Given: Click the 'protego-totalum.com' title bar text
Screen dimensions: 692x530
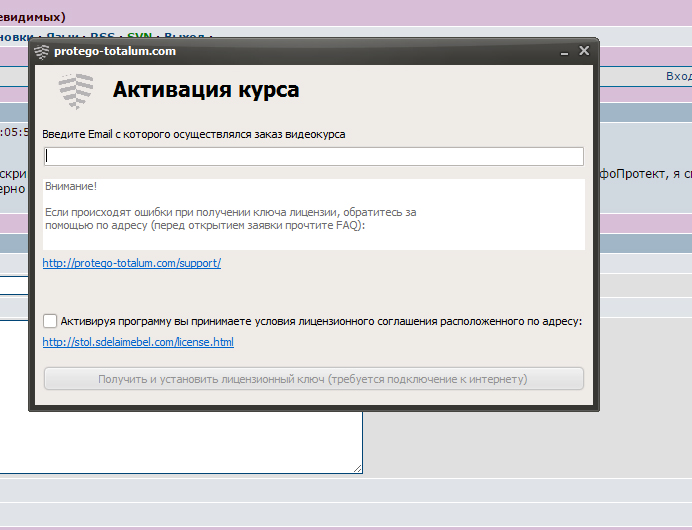Looking at the screenshot, I should [x=115, y=51].
